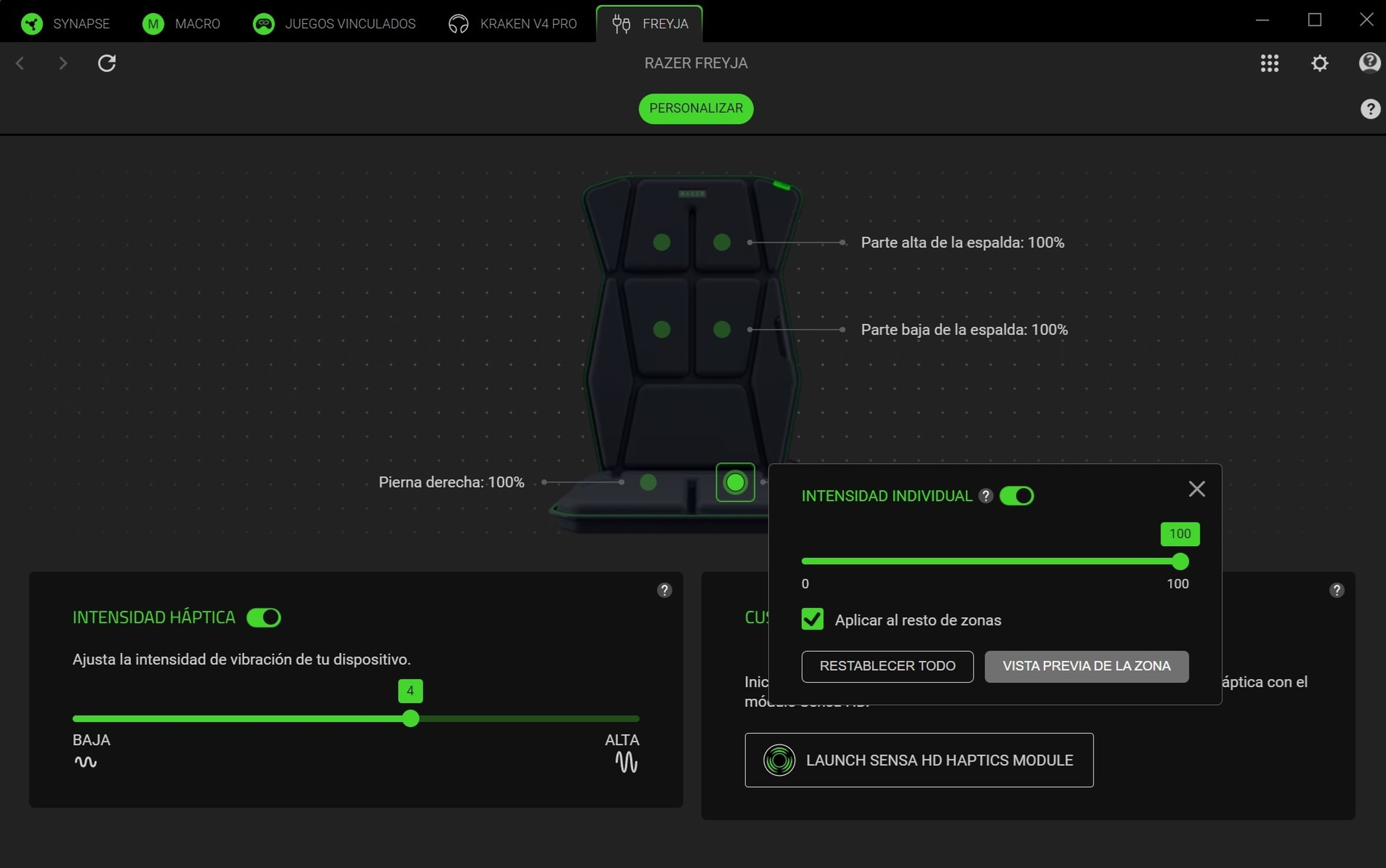Screen dimensions: 1386x868
Task: Toggle the Intensidad Individual switch
Action: point(1017,495)
